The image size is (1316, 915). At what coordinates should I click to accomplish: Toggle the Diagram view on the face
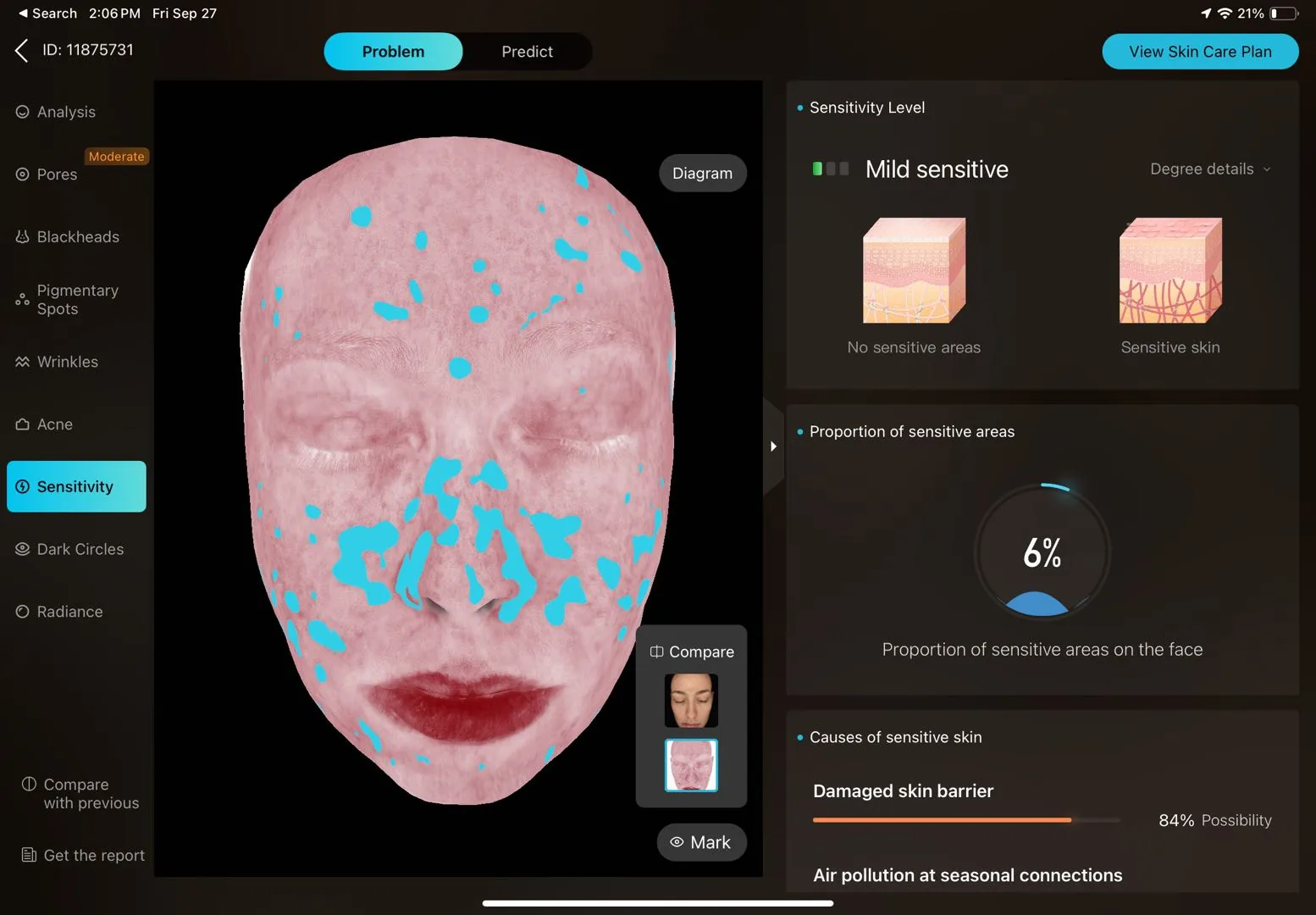[x=702, y=173]
